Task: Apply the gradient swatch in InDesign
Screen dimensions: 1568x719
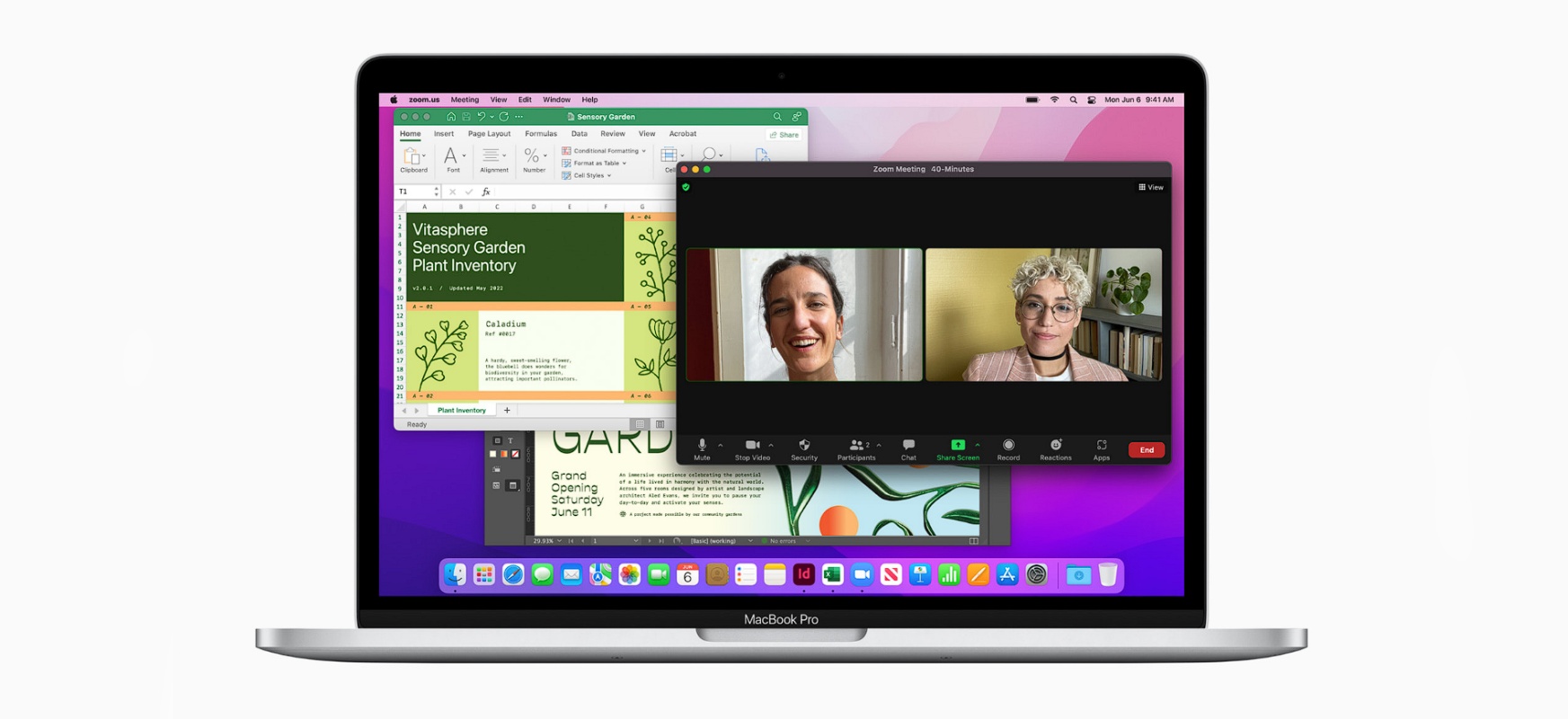Action: [504, 454]
